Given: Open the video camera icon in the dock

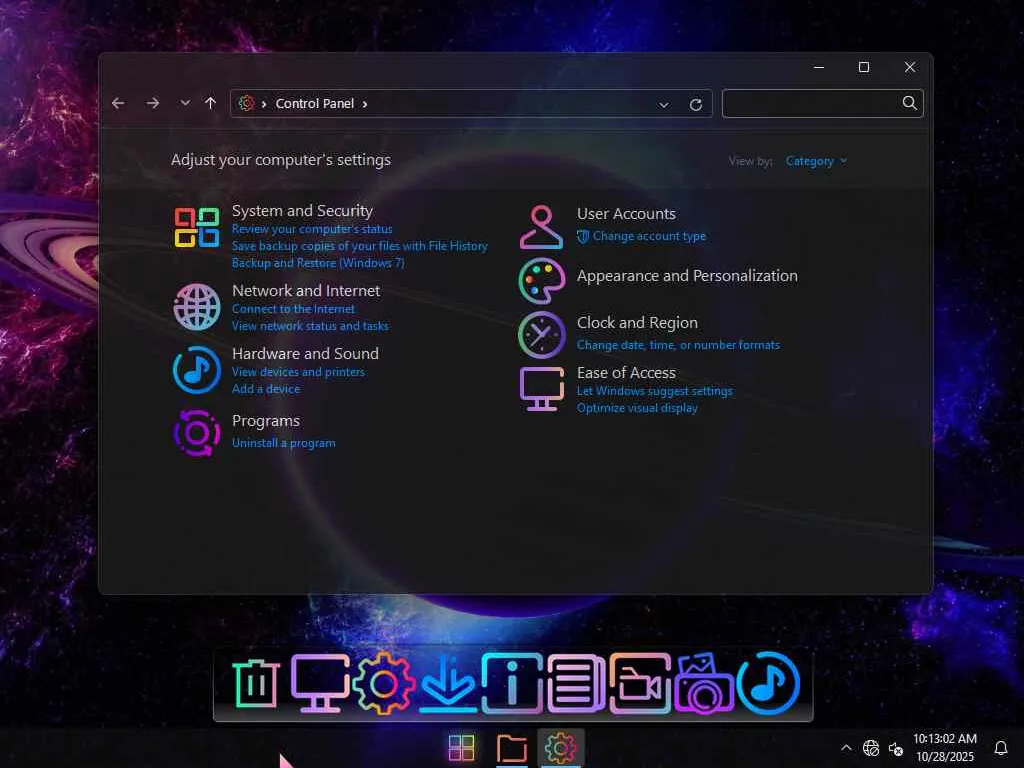Looking at the screenshot, I should pos(639,683).
